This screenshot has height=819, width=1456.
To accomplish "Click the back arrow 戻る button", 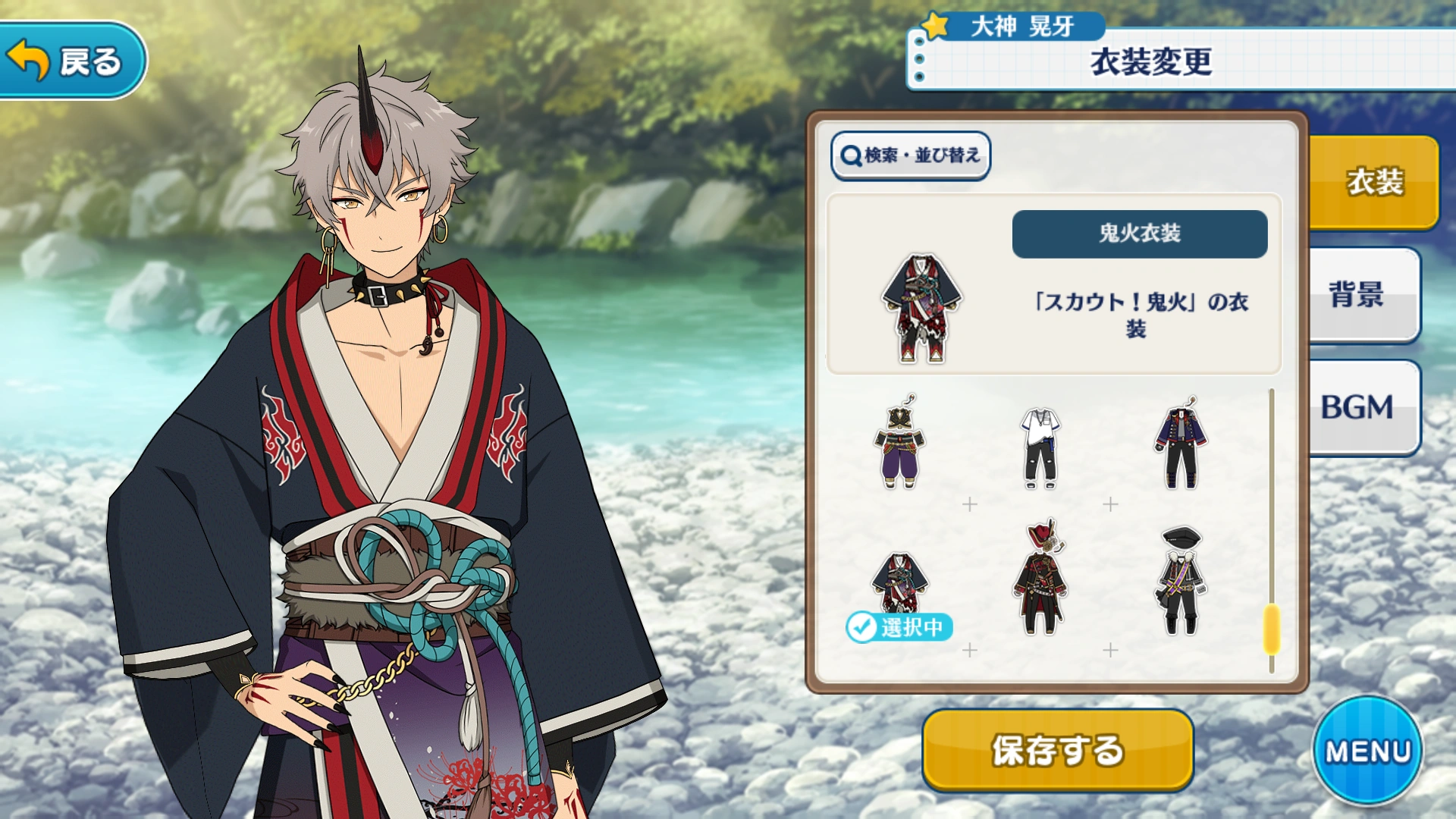I will pos(72,61).
